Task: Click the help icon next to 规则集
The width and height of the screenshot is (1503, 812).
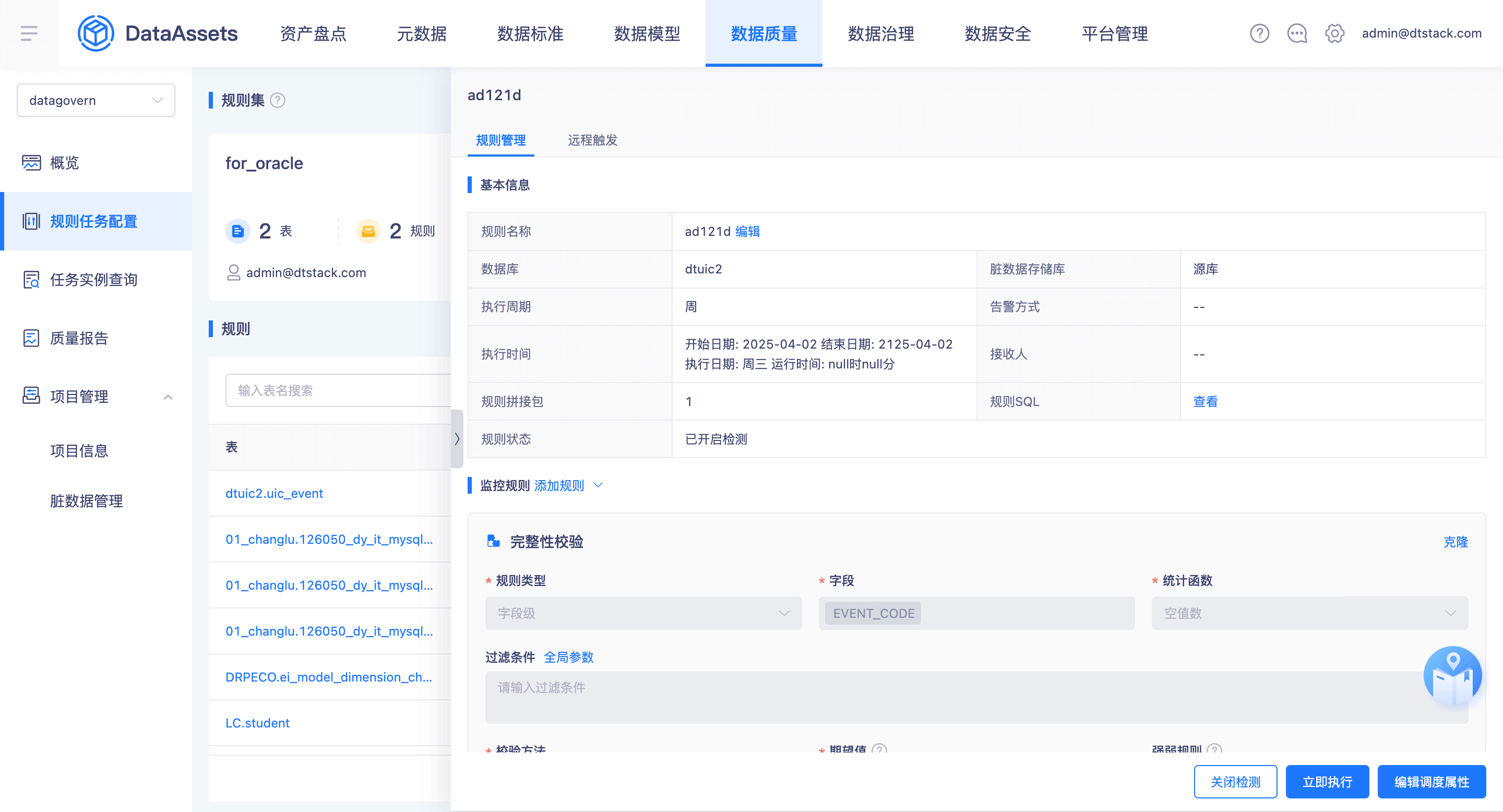Action: coord(278,100)
